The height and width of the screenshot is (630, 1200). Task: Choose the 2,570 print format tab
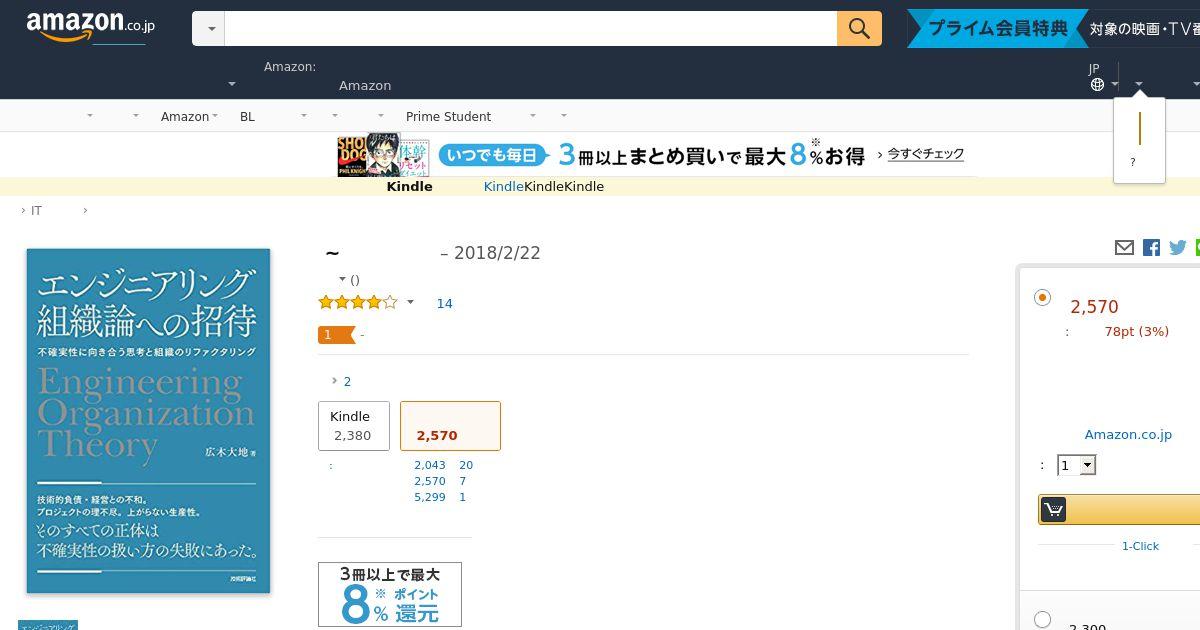450,426
